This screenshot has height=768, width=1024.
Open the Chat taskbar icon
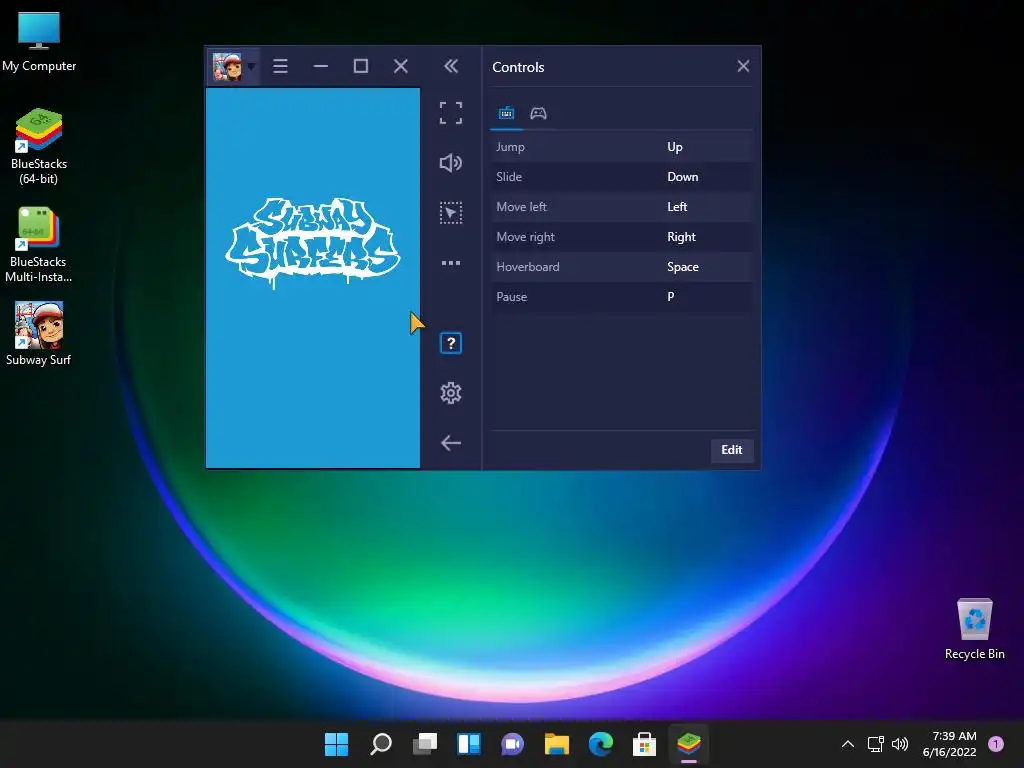(x=513, y=744)
